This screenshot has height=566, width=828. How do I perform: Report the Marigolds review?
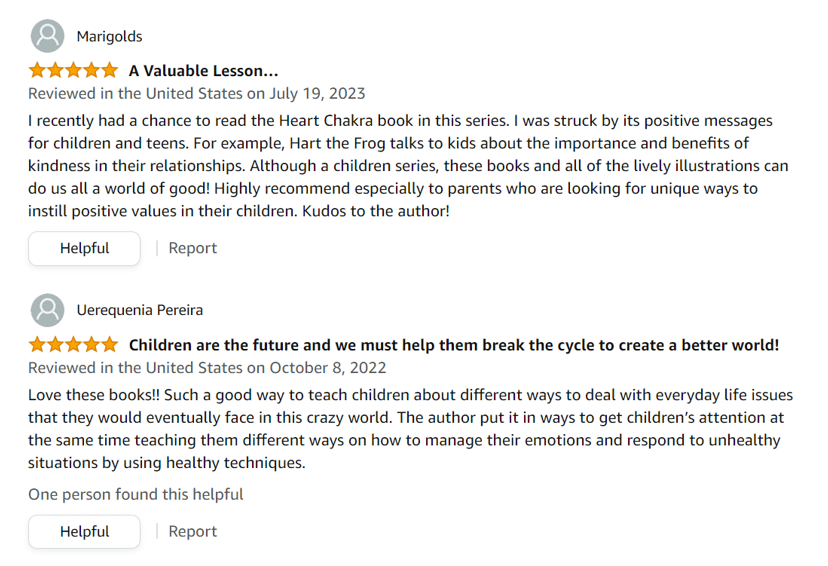(193, 248)
